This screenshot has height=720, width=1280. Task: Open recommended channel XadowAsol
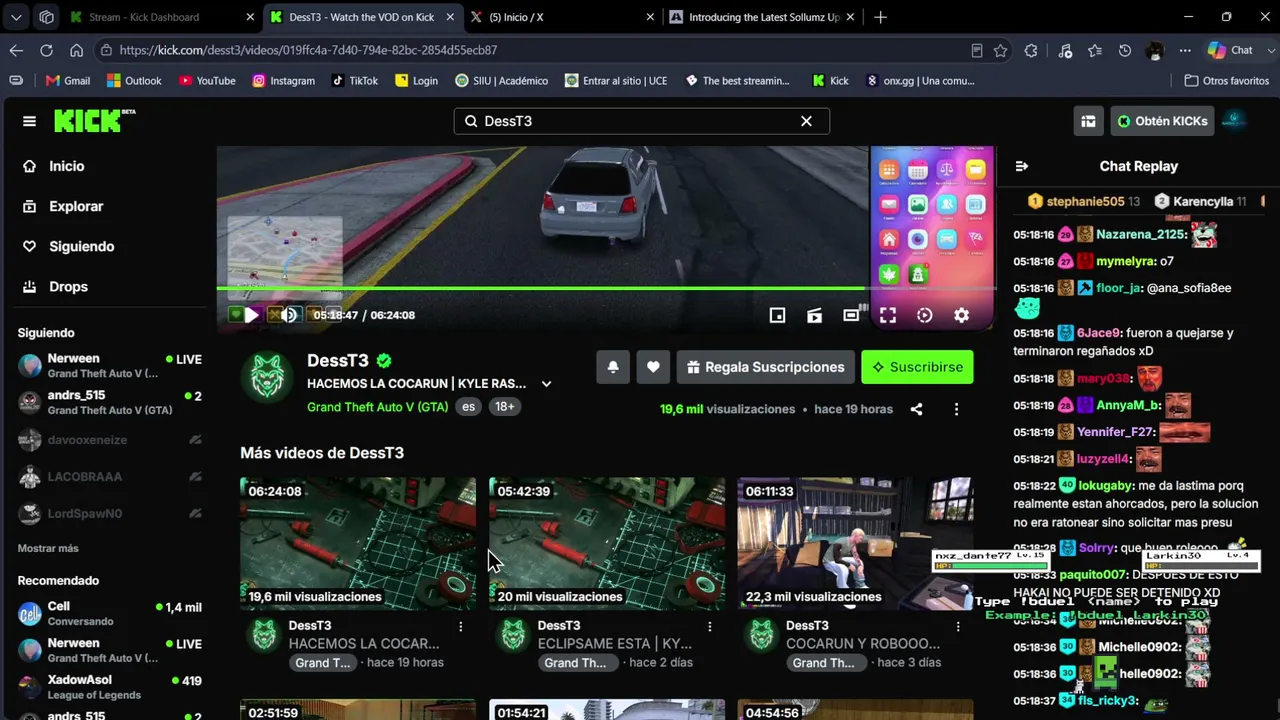point(110,687)
